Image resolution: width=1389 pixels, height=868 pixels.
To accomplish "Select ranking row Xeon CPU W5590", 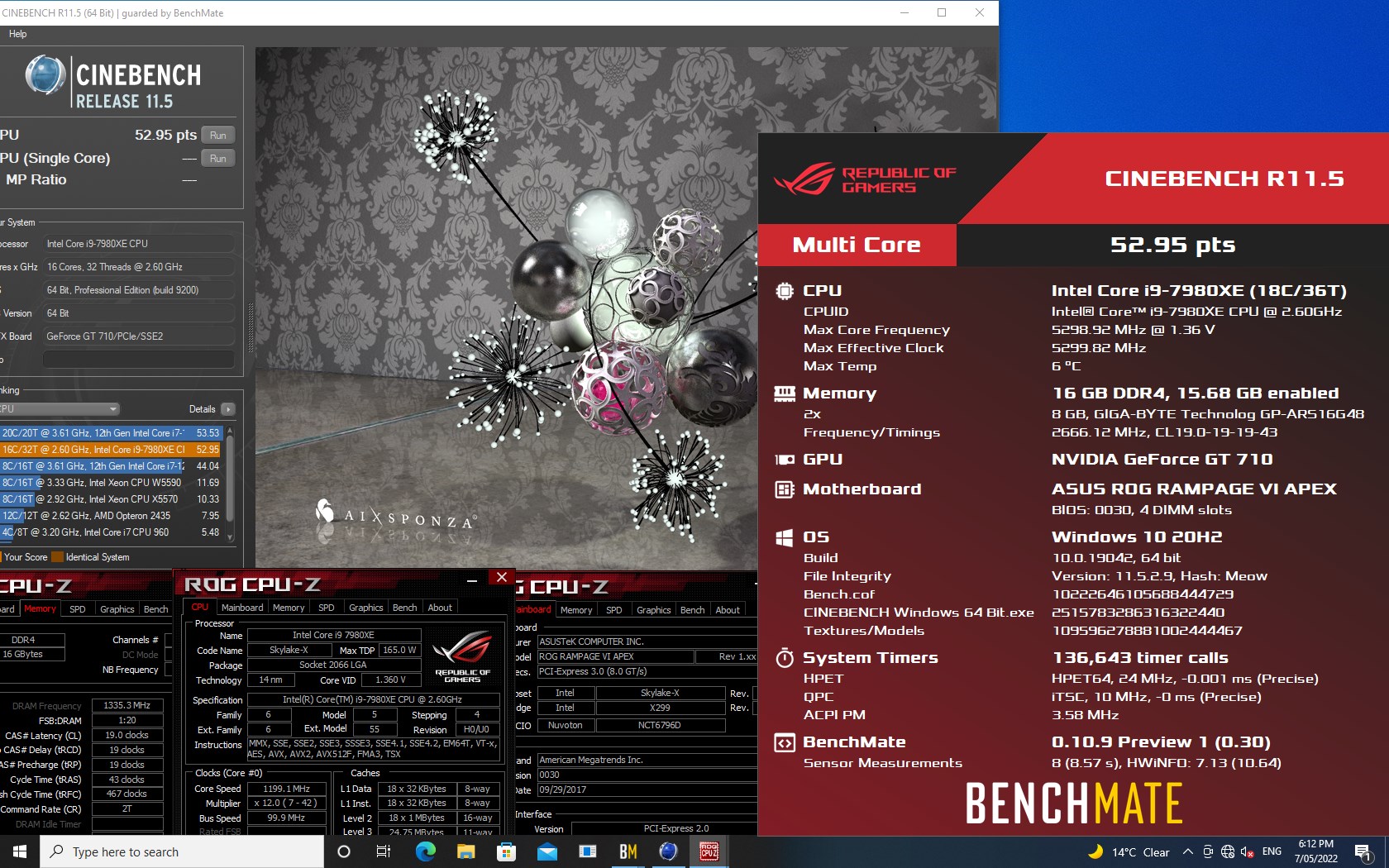I will [111, 482].
